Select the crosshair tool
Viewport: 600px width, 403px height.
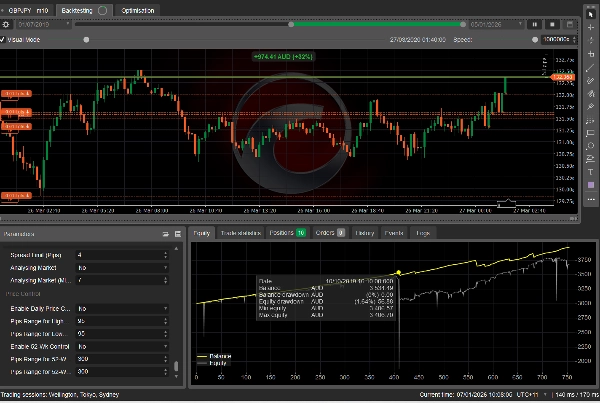(x=591, y=23)
